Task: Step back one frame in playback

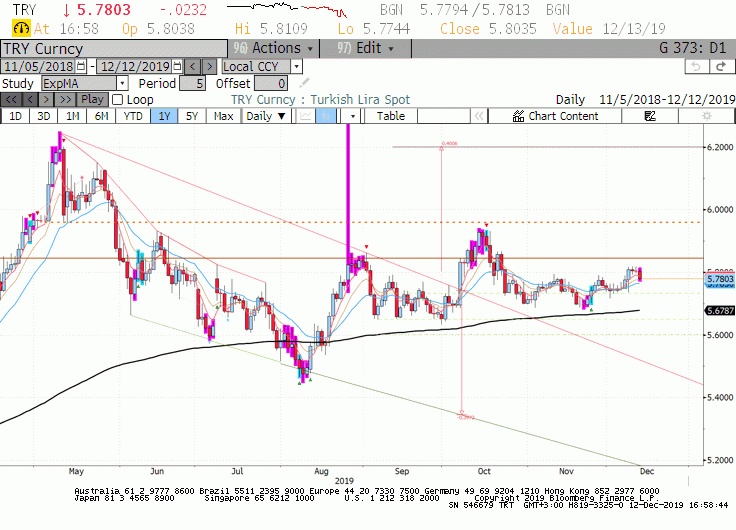Action: click(31, 100)
